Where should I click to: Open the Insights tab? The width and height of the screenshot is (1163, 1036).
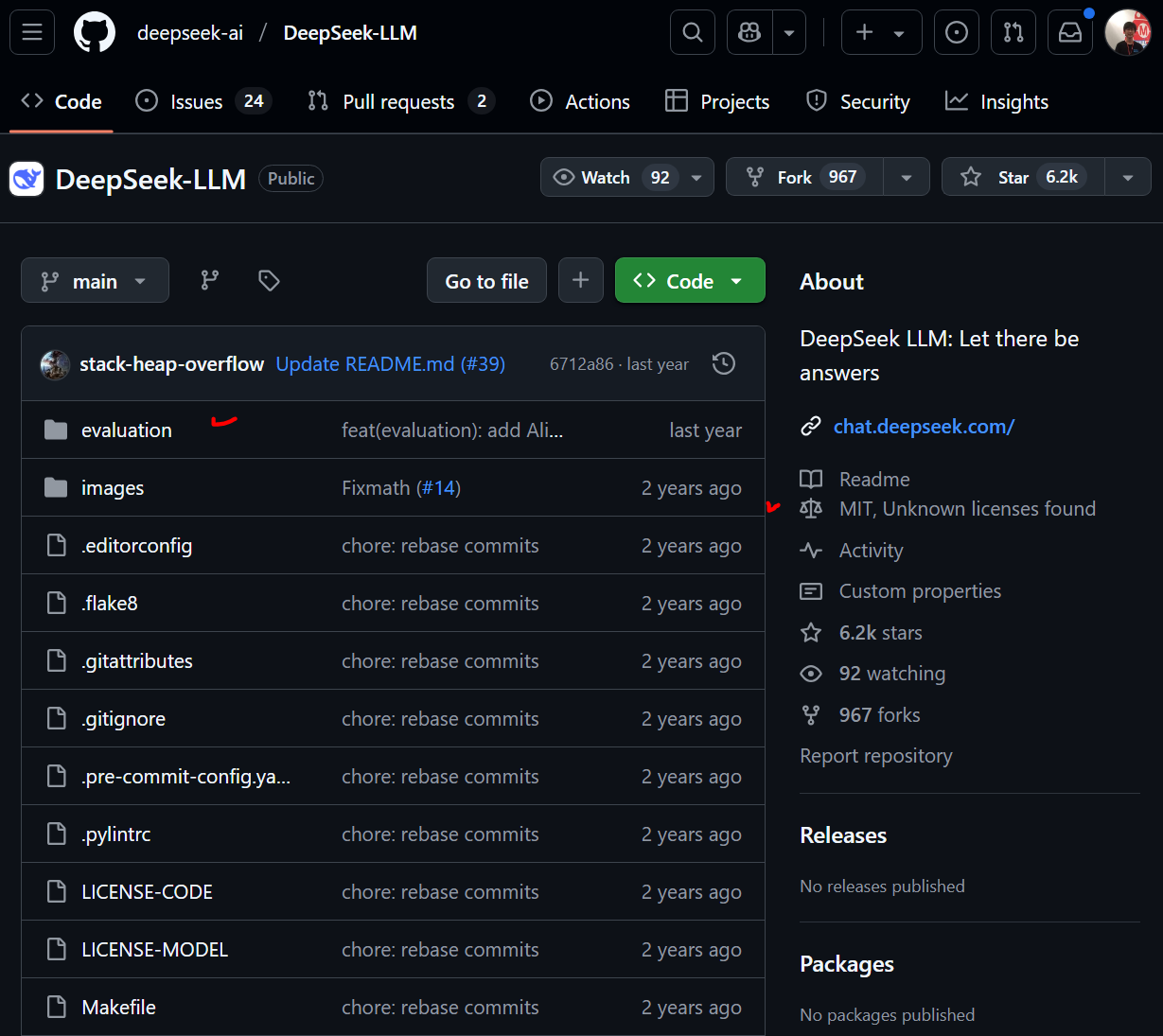point(997,101)
